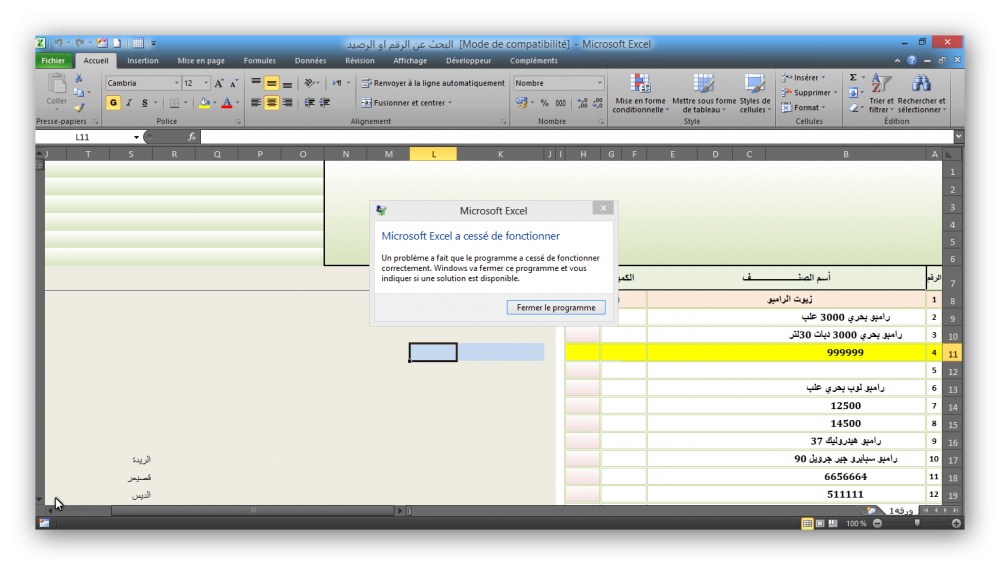
Task: Click the Copy icon in Presse-papiers
Action: coord(78,92)
